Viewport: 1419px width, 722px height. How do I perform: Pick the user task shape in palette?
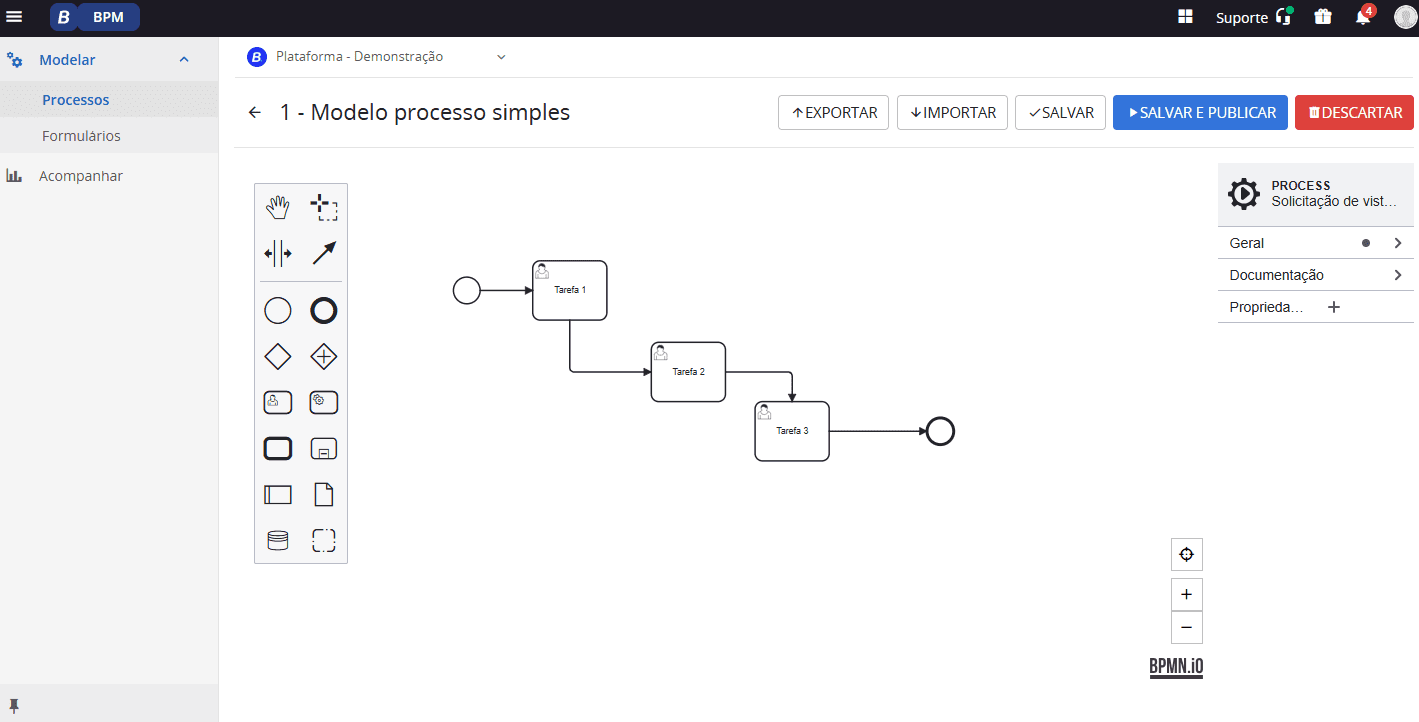point(278,402)
